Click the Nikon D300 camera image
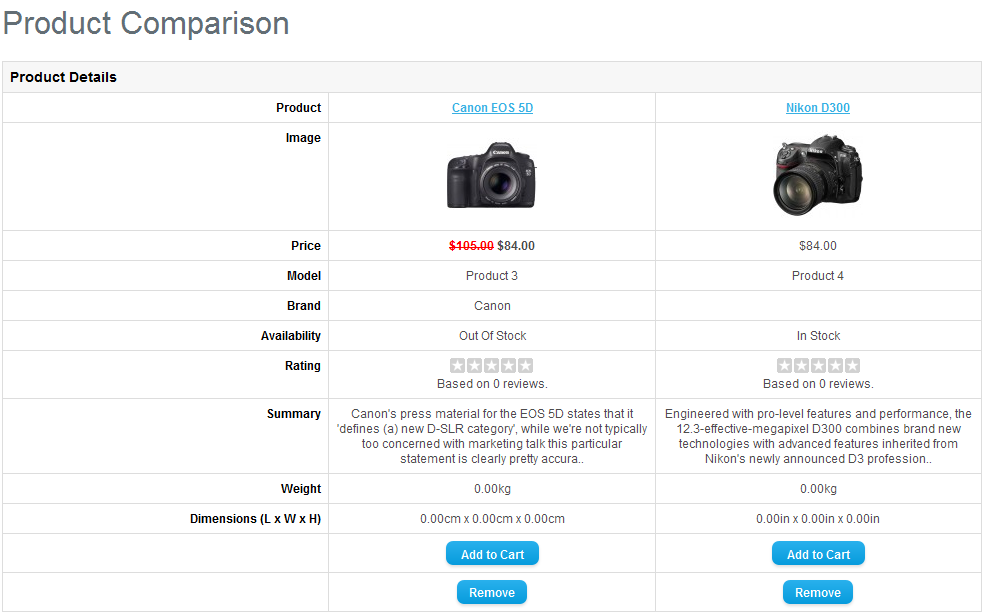Image resolution: width=992 pixels, height=615 pixels. pyautogui.click(x=817, y=177)
